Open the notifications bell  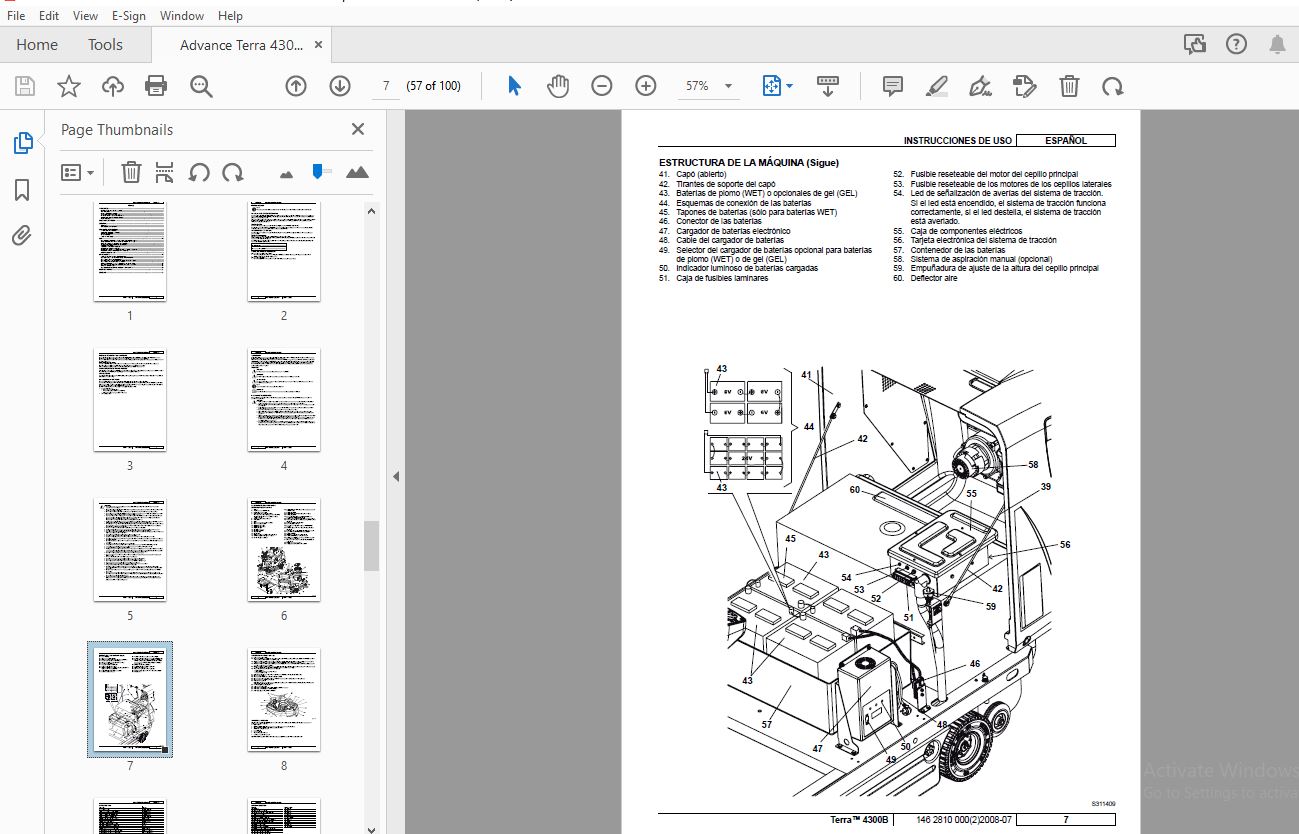1277,44
